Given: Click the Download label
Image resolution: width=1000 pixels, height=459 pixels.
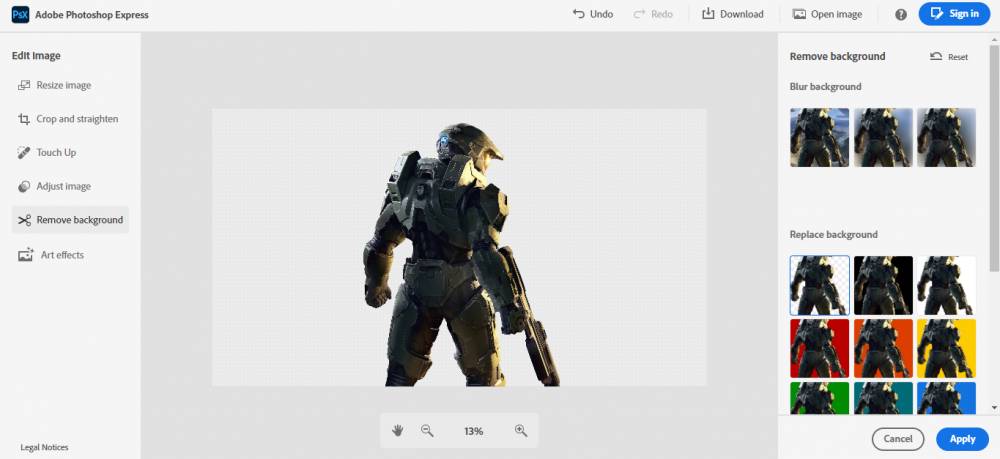Looking at the screenshot, I should (x=742, y=13).
